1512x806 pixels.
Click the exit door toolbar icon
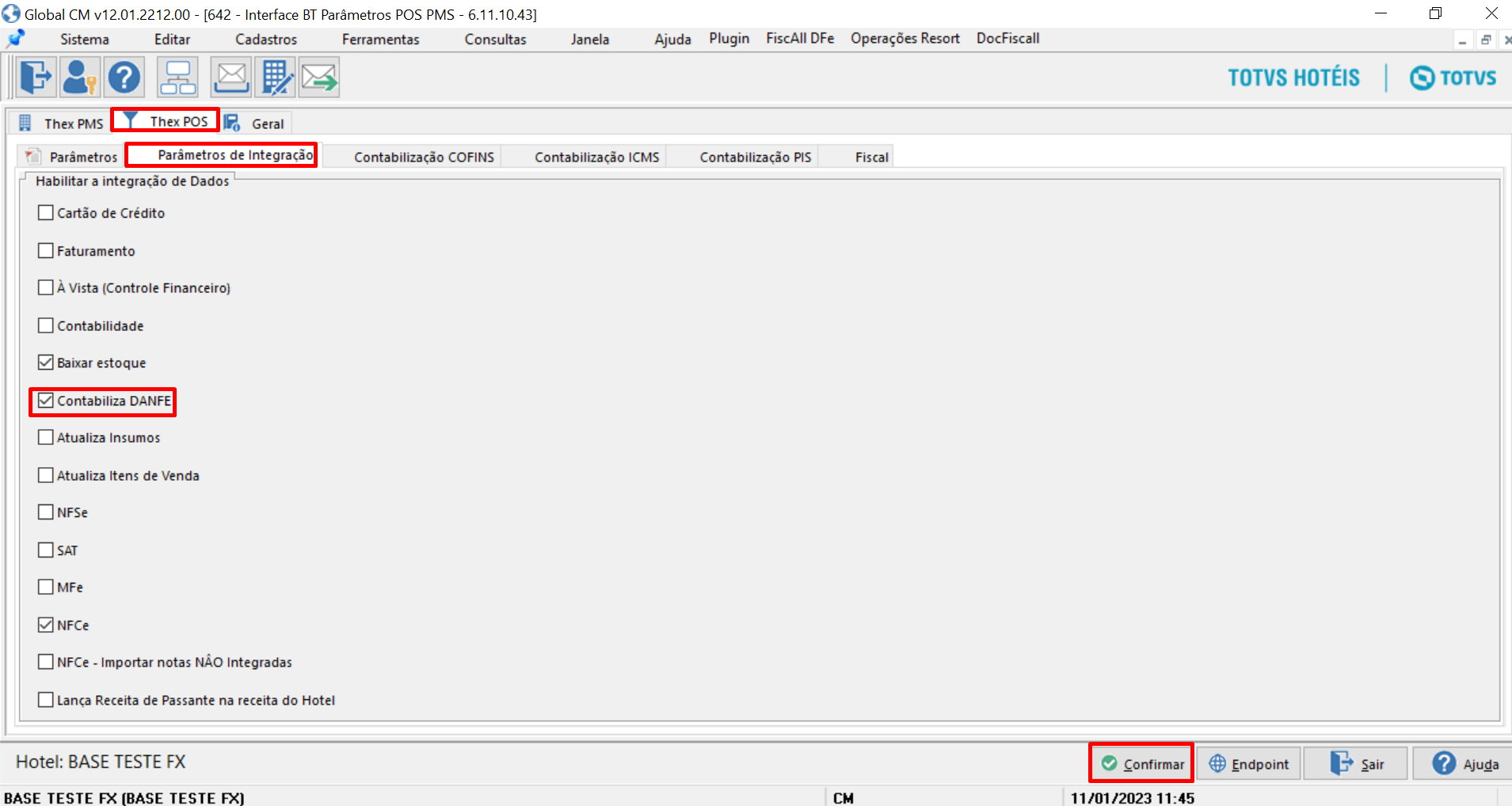coord(36,78)
